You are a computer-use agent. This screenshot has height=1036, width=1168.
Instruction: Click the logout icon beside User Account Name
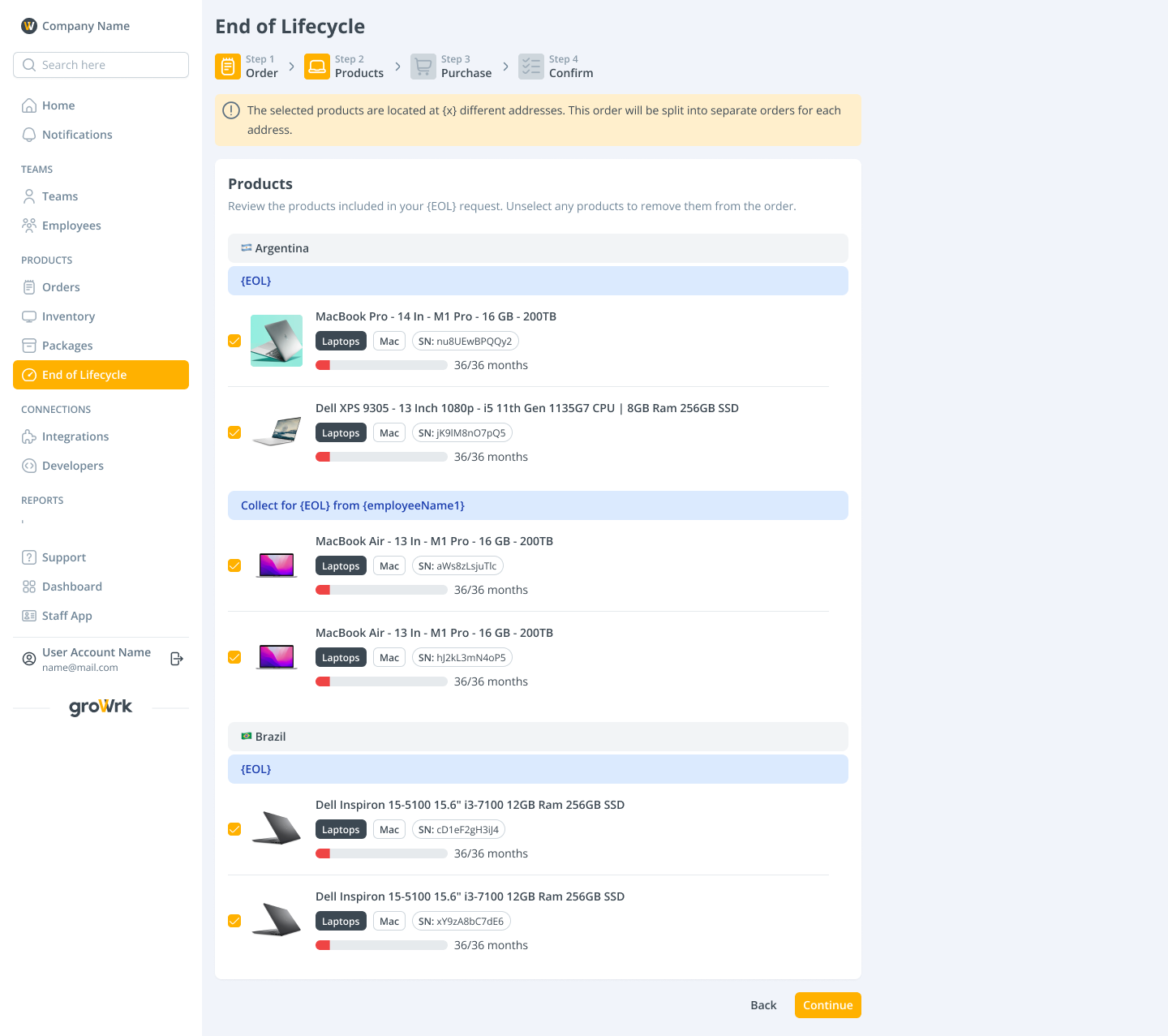[177, 659]
